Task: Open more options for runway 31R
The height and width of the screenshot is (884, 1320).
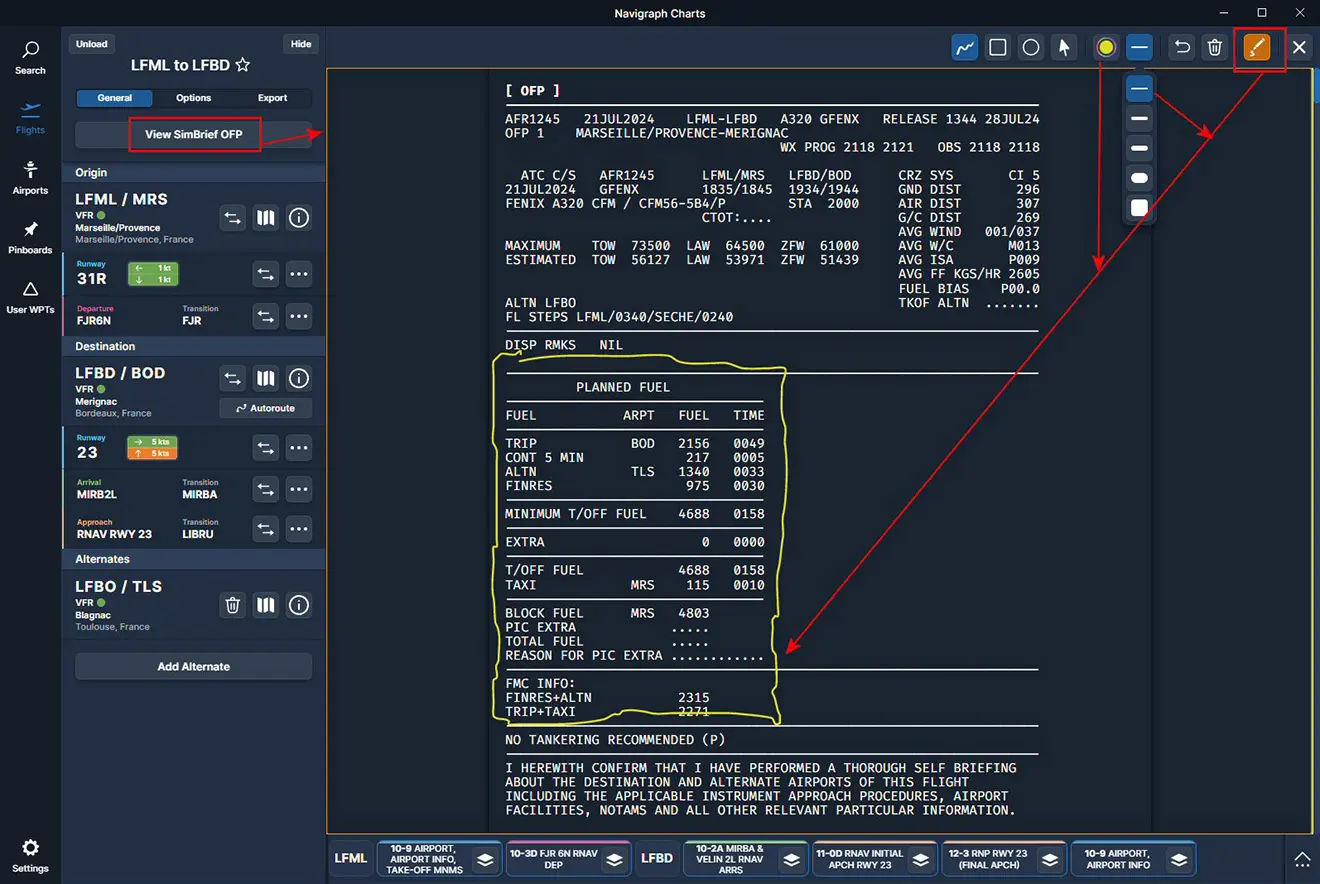Action: [299, 273]
